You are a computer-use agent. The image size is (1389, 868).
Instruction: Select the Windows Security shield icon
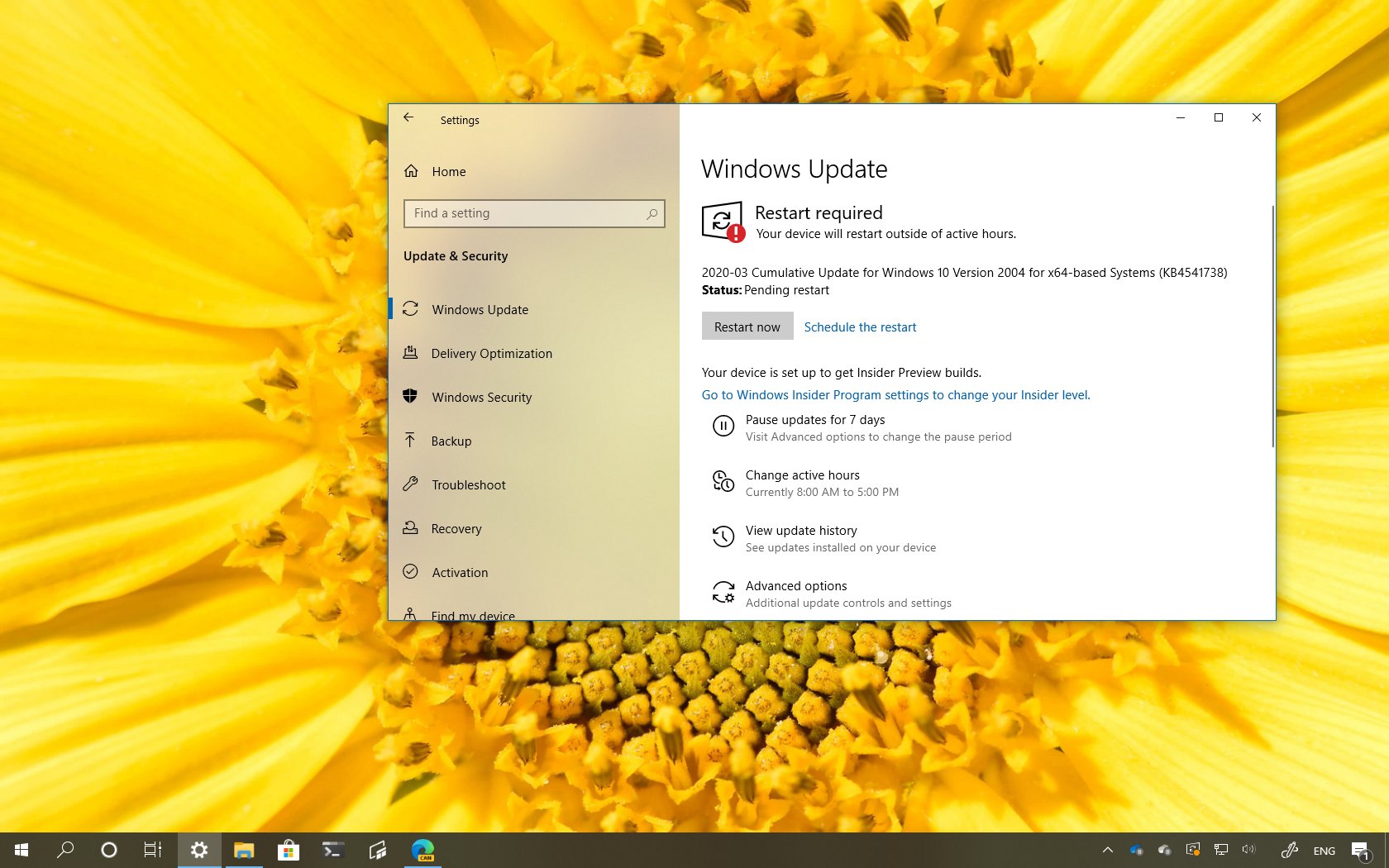pyautogui.click(x=410, y=396)
